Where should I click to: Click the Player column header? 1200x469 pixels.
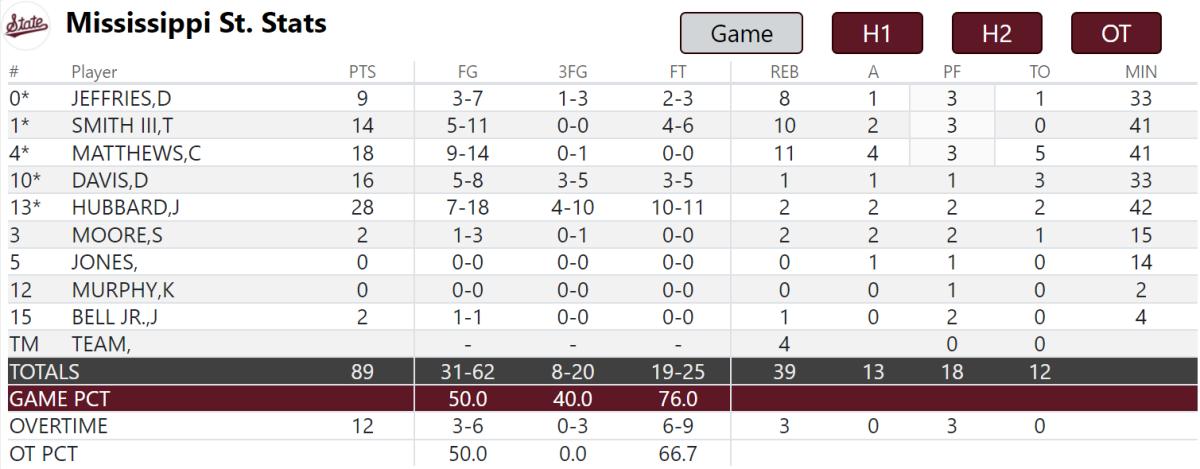click(94, 72)
